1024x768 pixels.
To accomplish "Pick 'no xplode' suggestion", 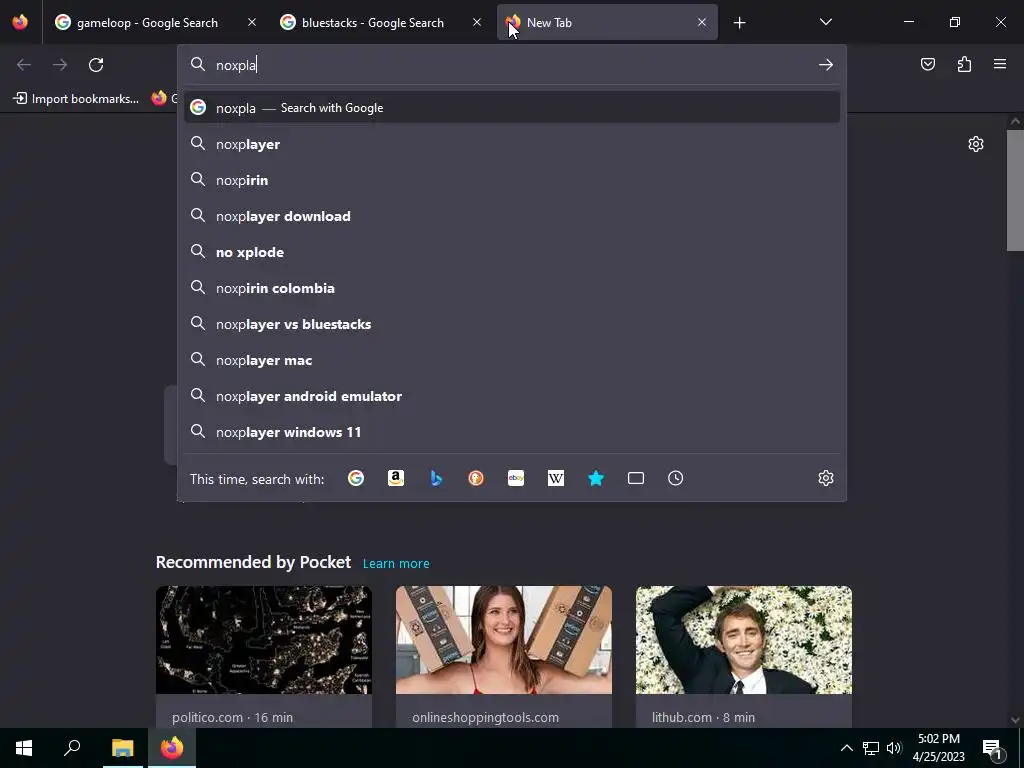I will (512, 251).
